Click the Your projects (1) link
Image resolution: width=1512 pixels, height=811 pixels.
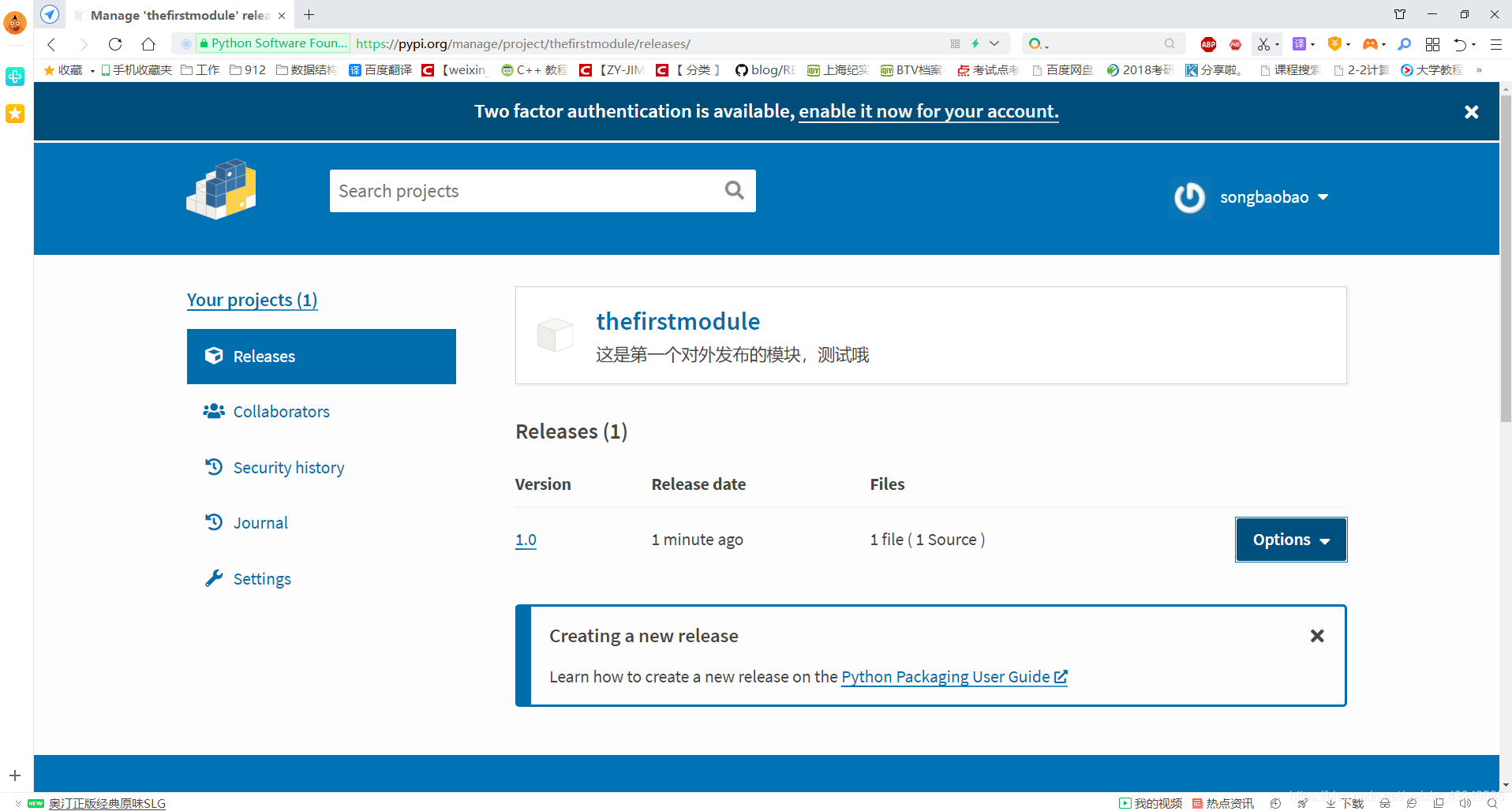coord(252,300)
